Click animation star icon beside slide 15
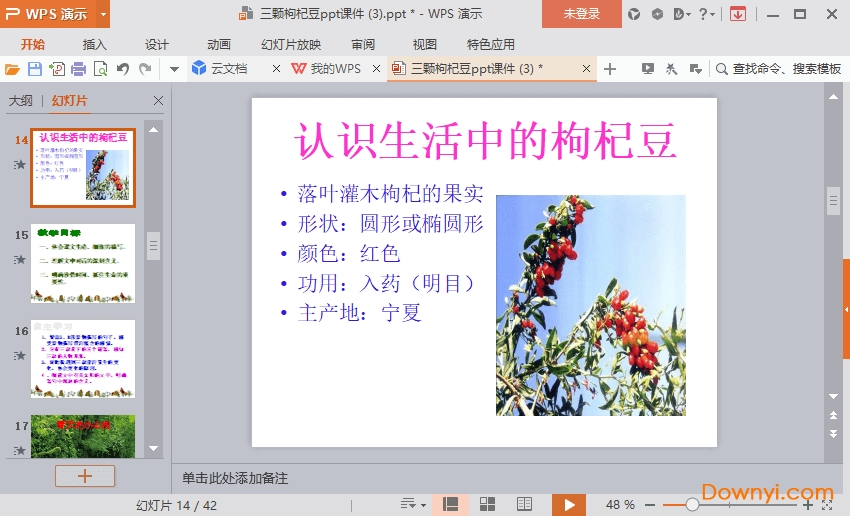Image resolution: width=850 pixels, height=516 pixels. point(20,260)
